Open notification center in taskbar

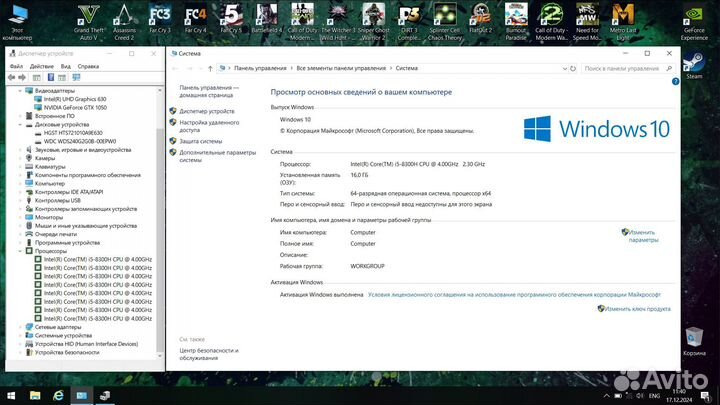(x=705, y=396)
